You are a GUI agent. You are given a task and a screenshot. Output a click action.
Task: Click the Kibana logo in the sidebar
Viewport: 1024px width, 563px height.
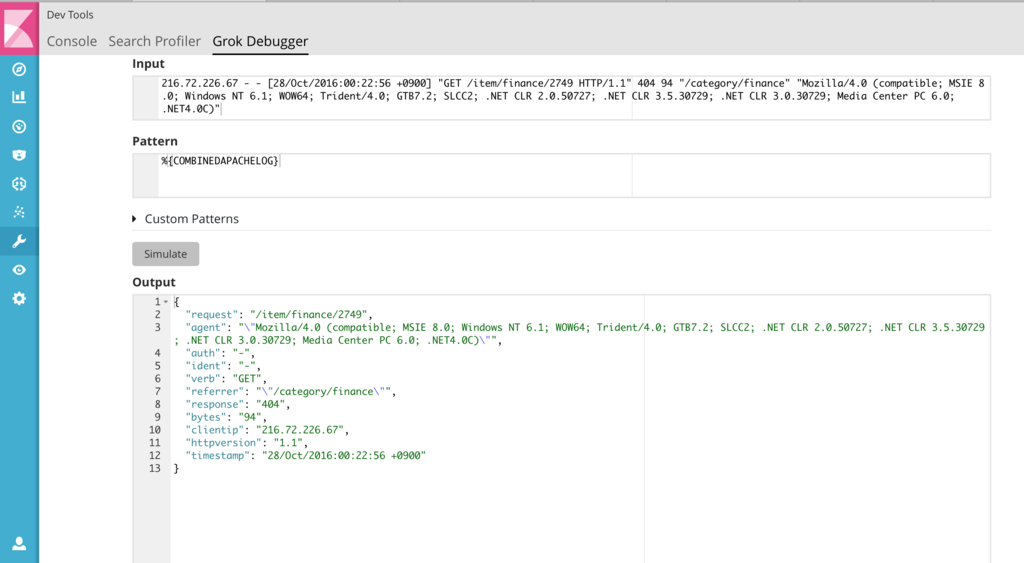pyautogui.click(x=19, y=27)
